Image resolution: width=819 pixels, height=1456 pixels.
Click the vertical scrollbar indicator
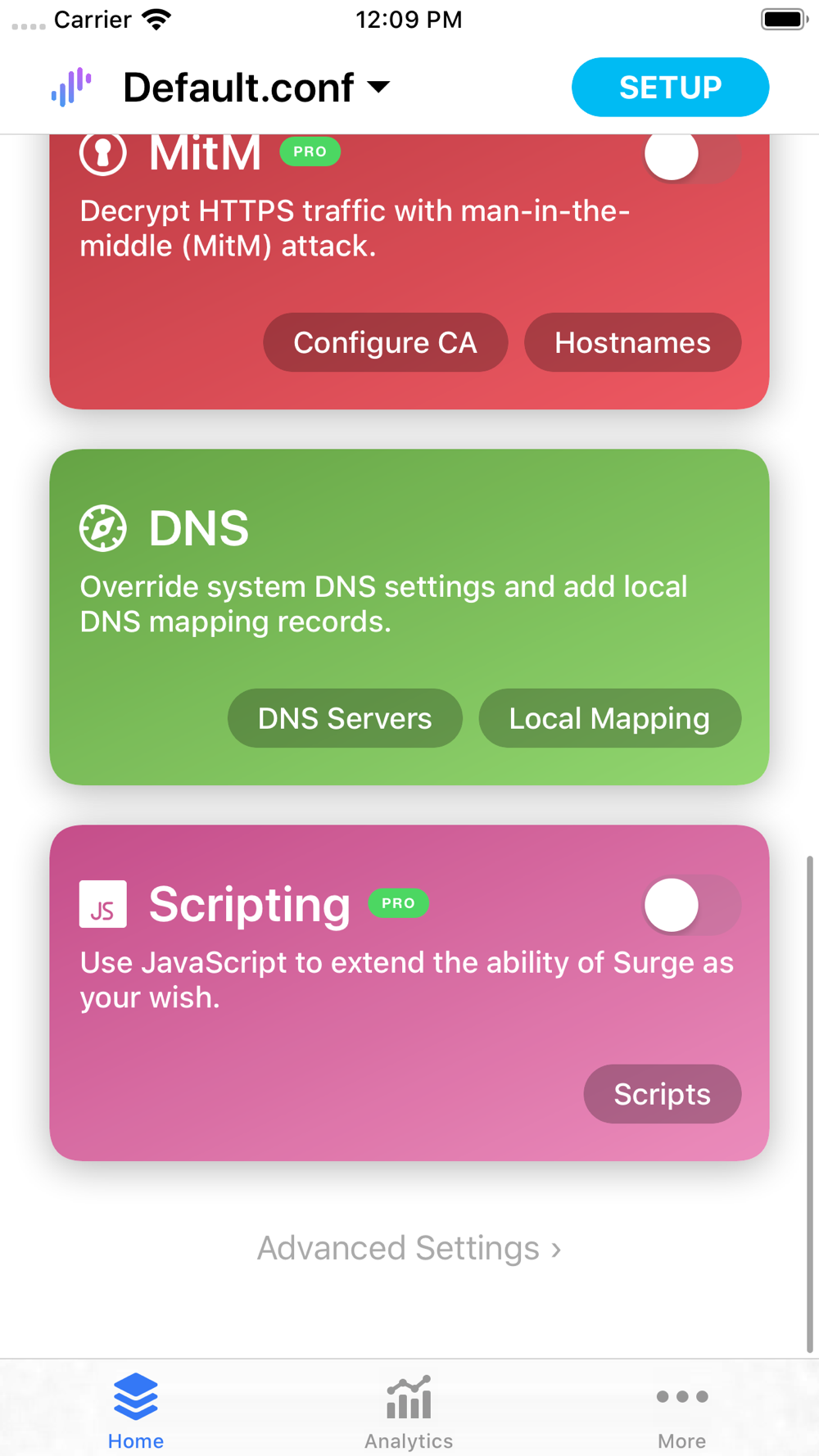tap(810, 1104)
